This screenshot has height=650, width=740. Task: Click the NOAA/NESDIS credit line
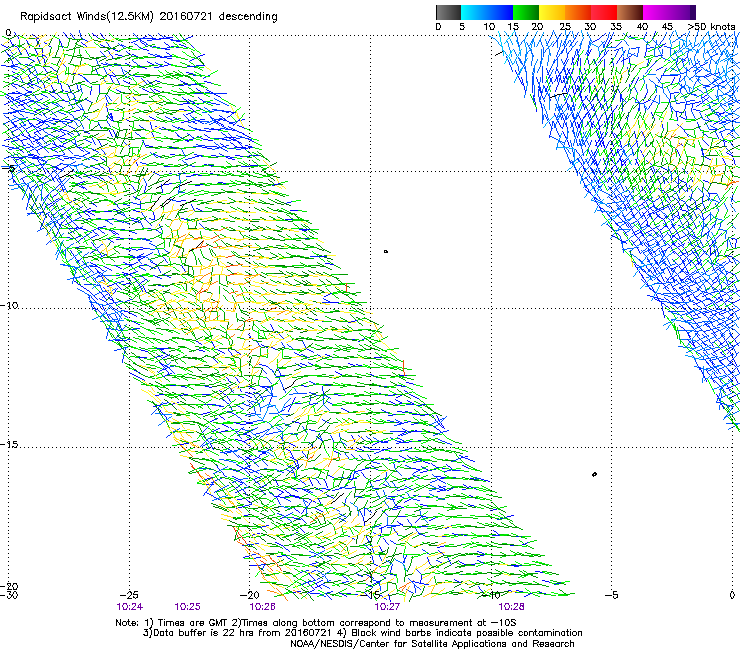(x=432, y=644)
